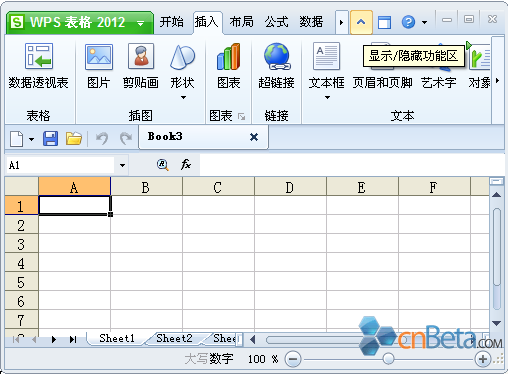The image size is (508, 374).
Task: Expand the 文本框 dropdown arrow
Action: pos(327,97)
